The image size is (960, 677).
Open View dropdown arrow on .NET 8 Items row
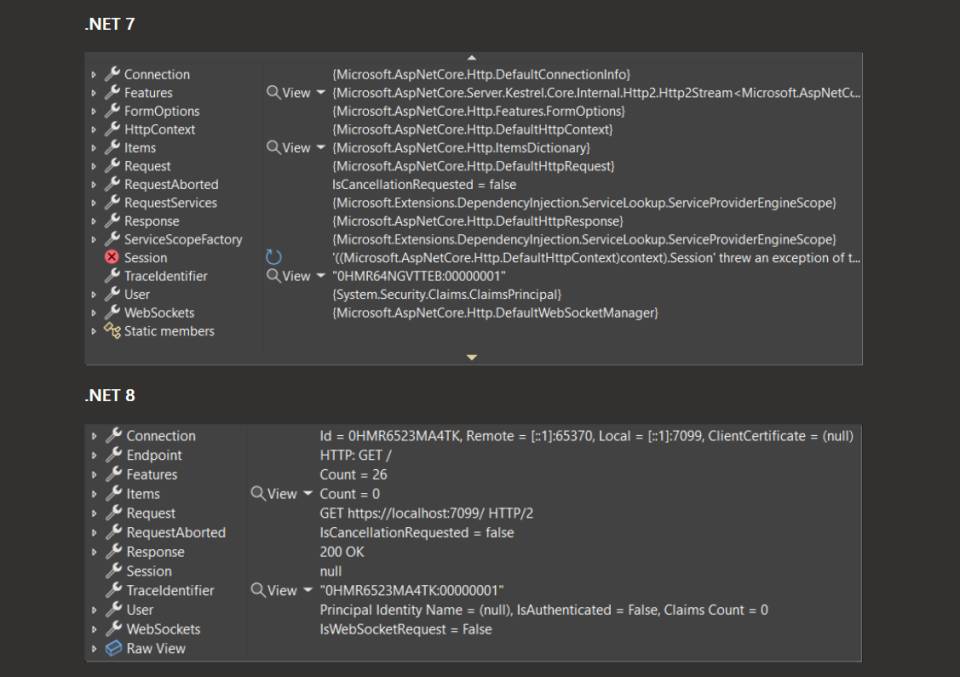[x=307, y=493]
